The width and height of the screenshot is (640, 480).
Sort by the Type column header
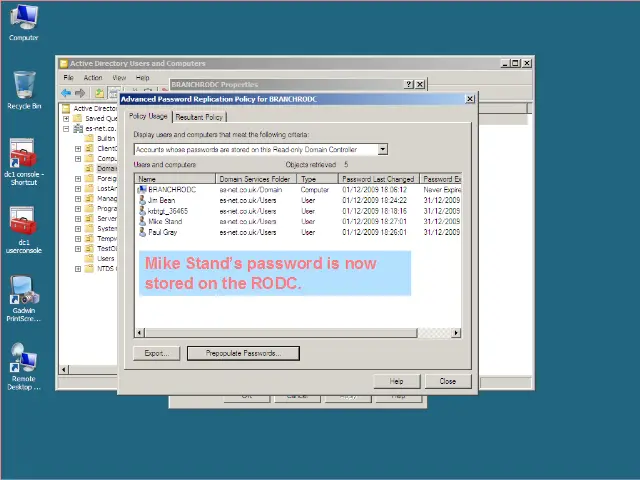[x=318, y=179]
